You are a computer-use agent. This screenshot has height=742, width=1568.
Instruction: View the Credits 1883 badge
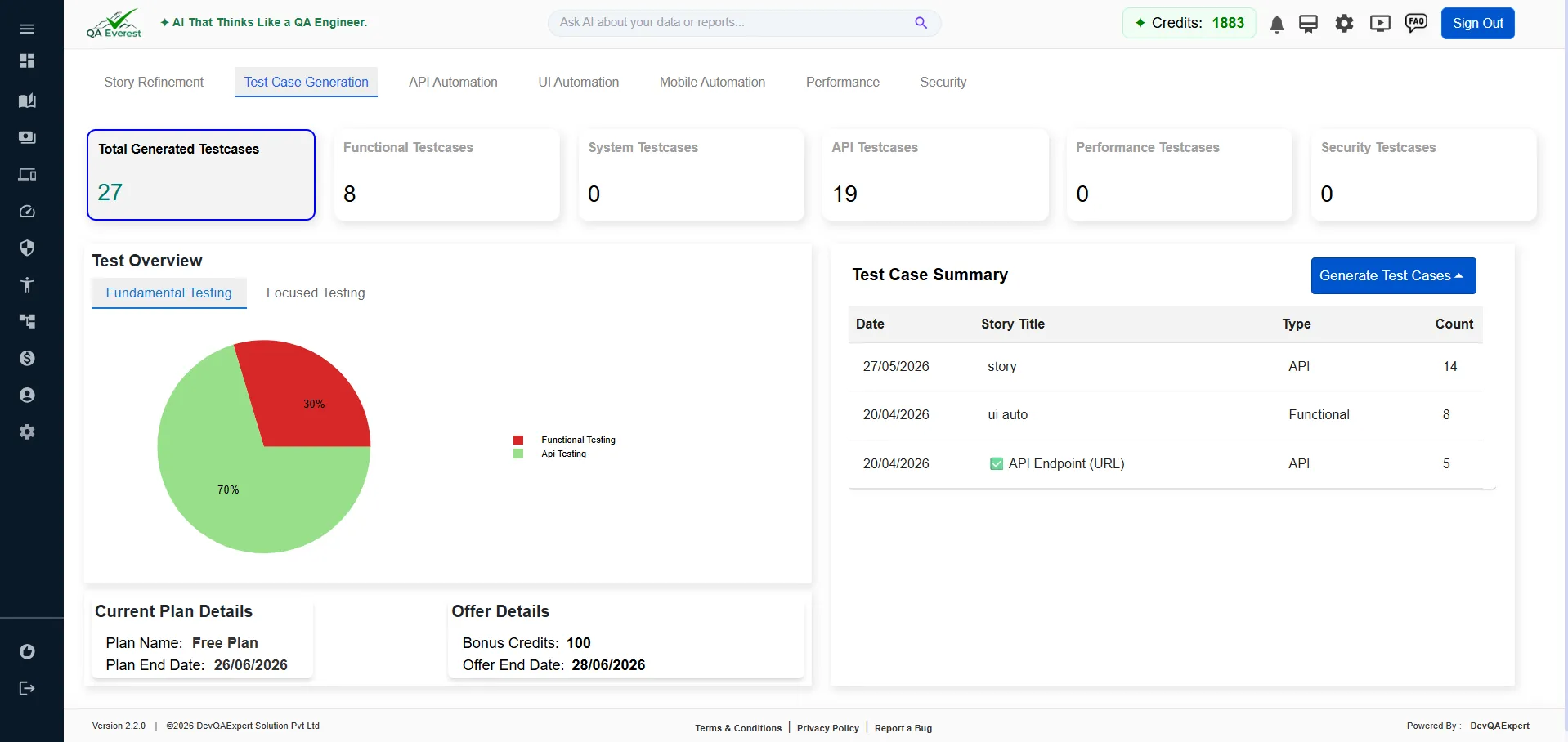click(1189, 23)
